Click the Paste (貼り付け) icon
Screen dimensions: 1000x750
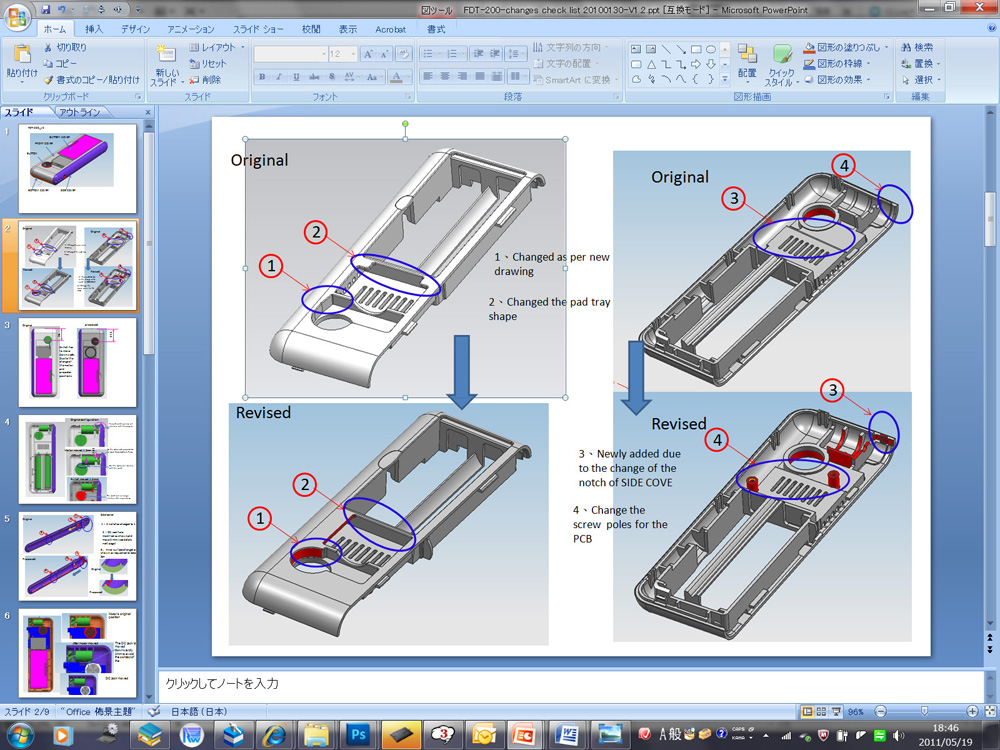(x=22, y=56)
